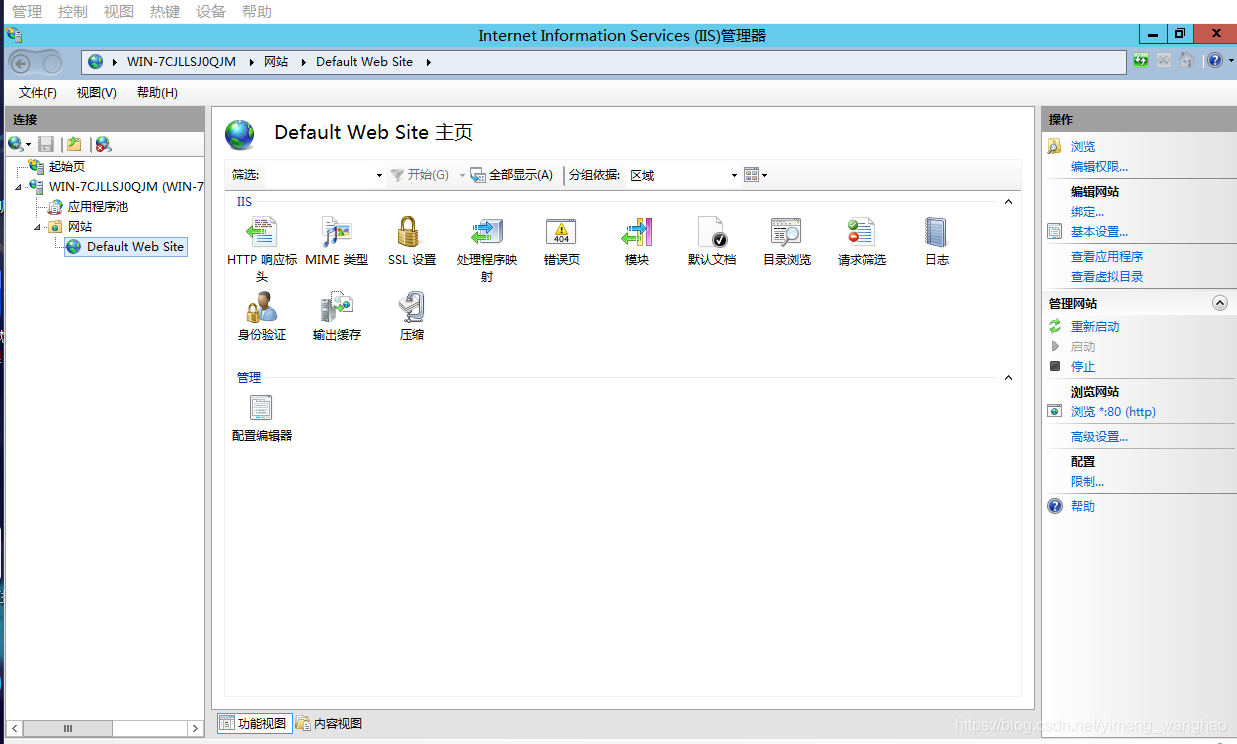Open 配置编辑器 feature icon

click(262, 408)
